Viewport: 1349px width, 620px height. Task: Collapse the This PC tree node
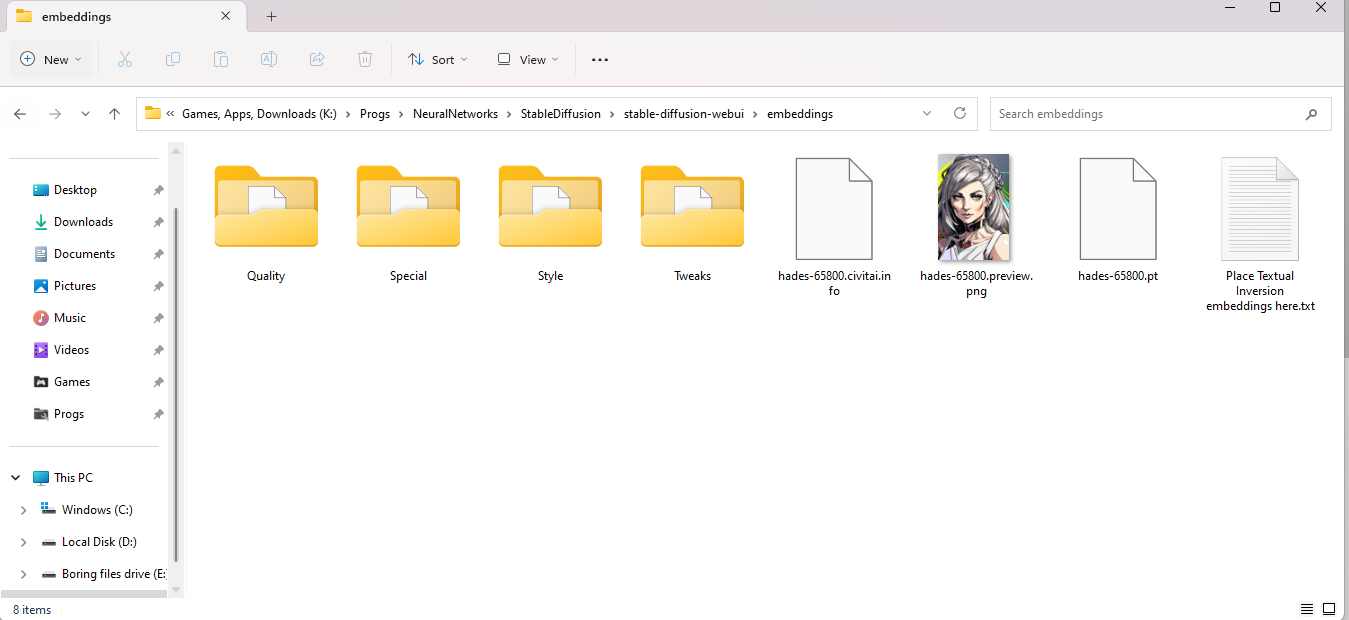point(16,478)
